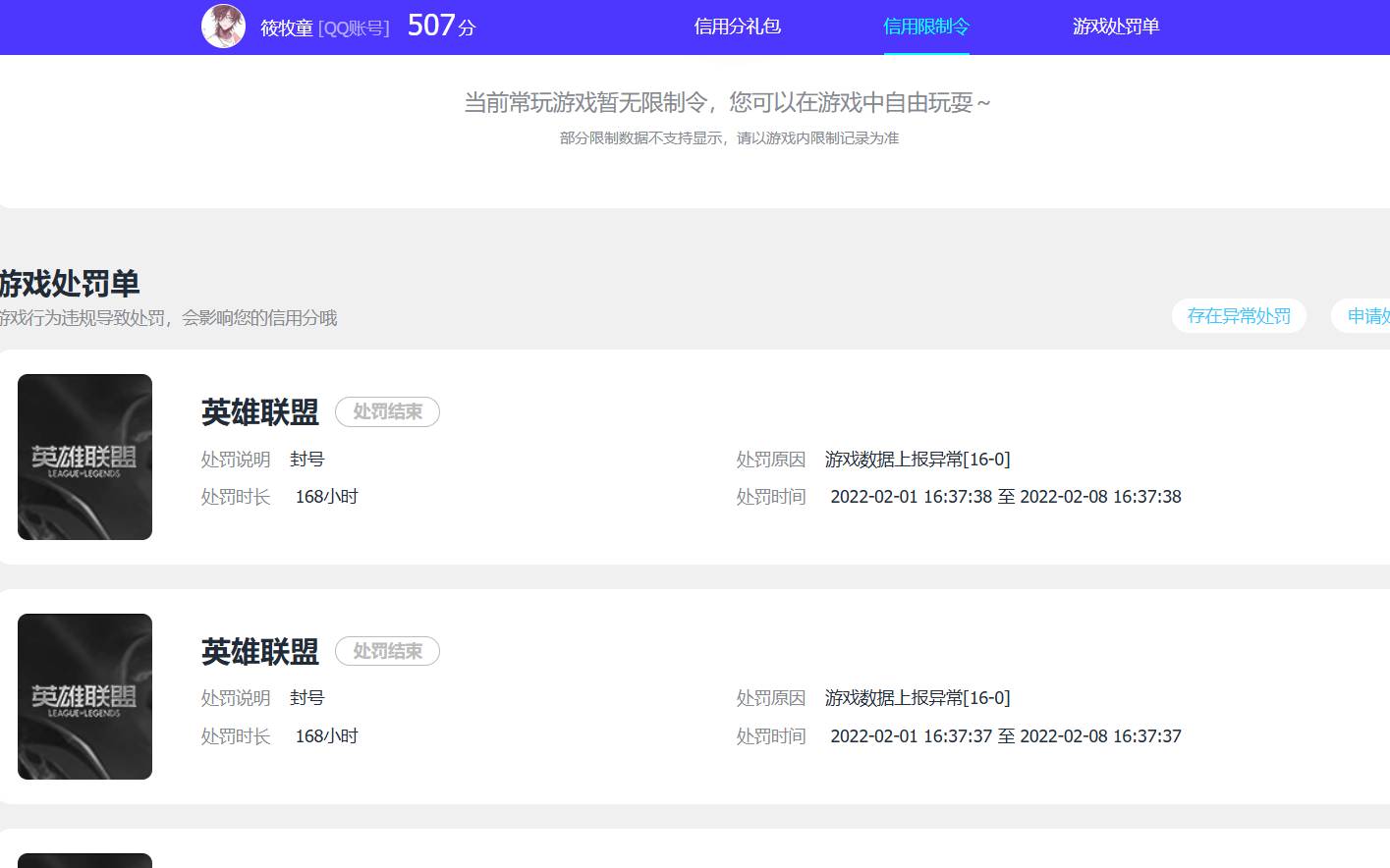Click the user avatar in the header
1390x868 pixels.
tap(223, 27)
